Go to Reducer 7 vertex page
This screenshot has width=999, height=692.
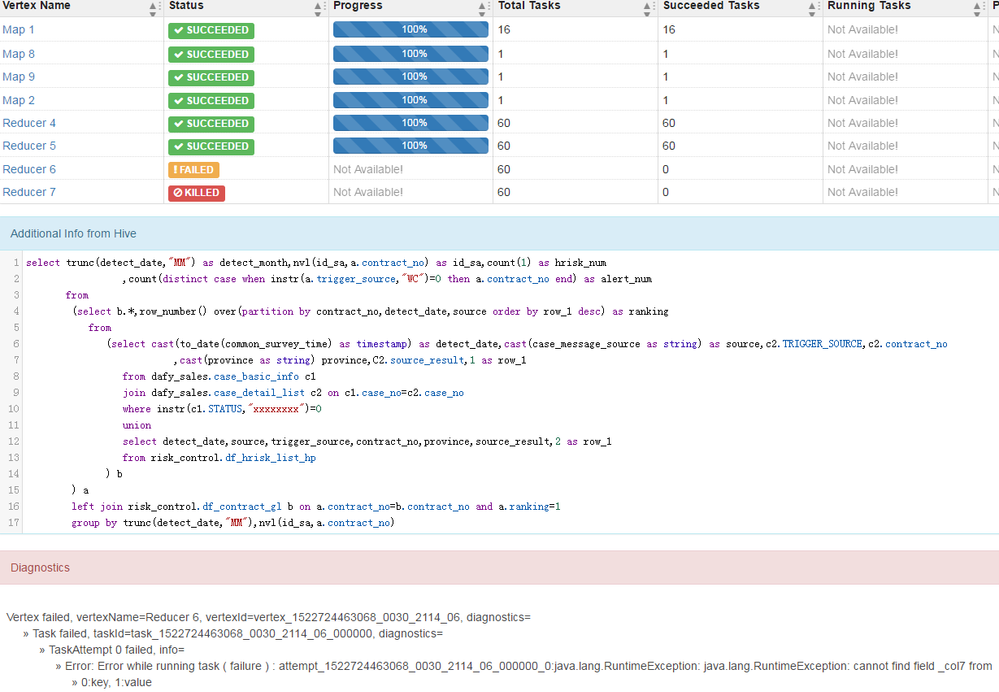click(29, 192)
